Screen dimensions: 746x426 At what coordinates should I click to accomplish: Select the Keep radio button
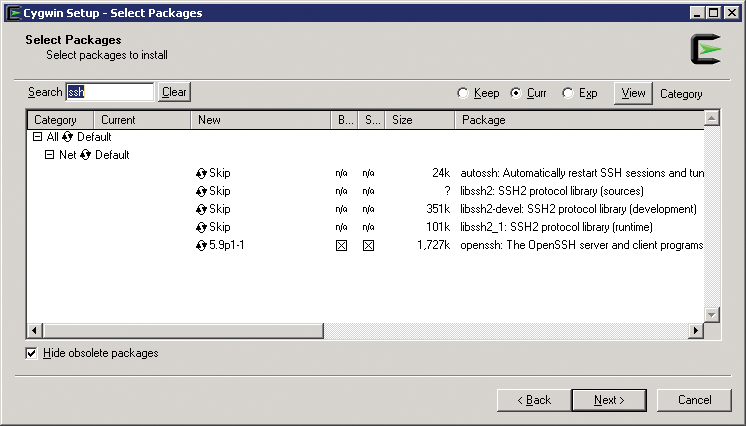click(462, 93)
